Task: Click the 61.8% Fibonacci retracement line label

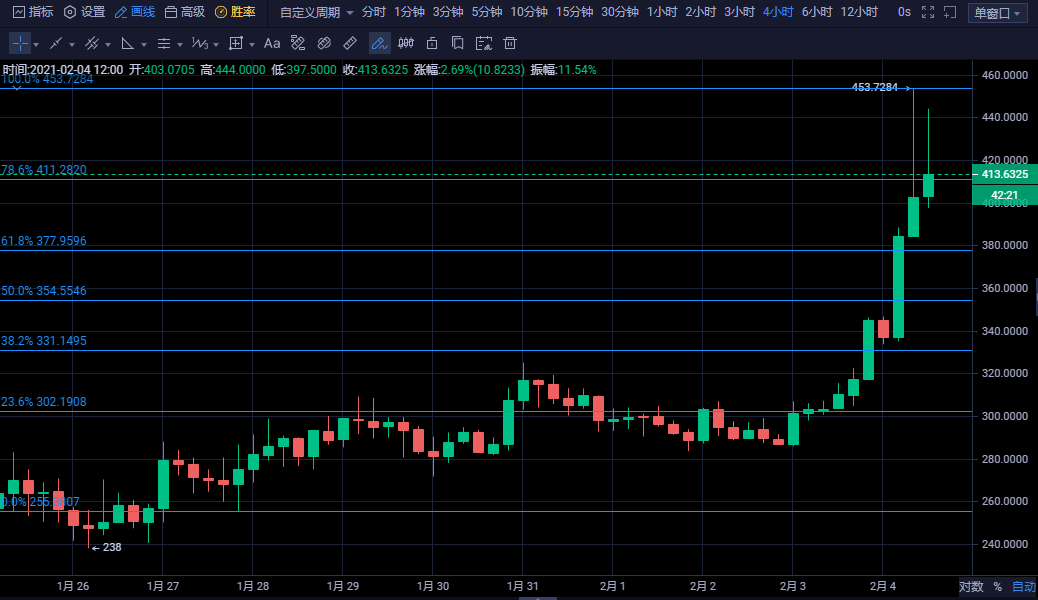Action: pos(44,241)
